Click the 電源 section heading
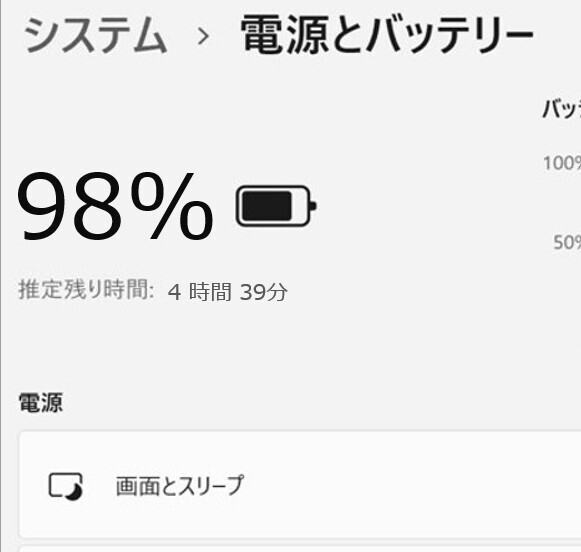The image size is (581, 552). (x=41, y=402)
